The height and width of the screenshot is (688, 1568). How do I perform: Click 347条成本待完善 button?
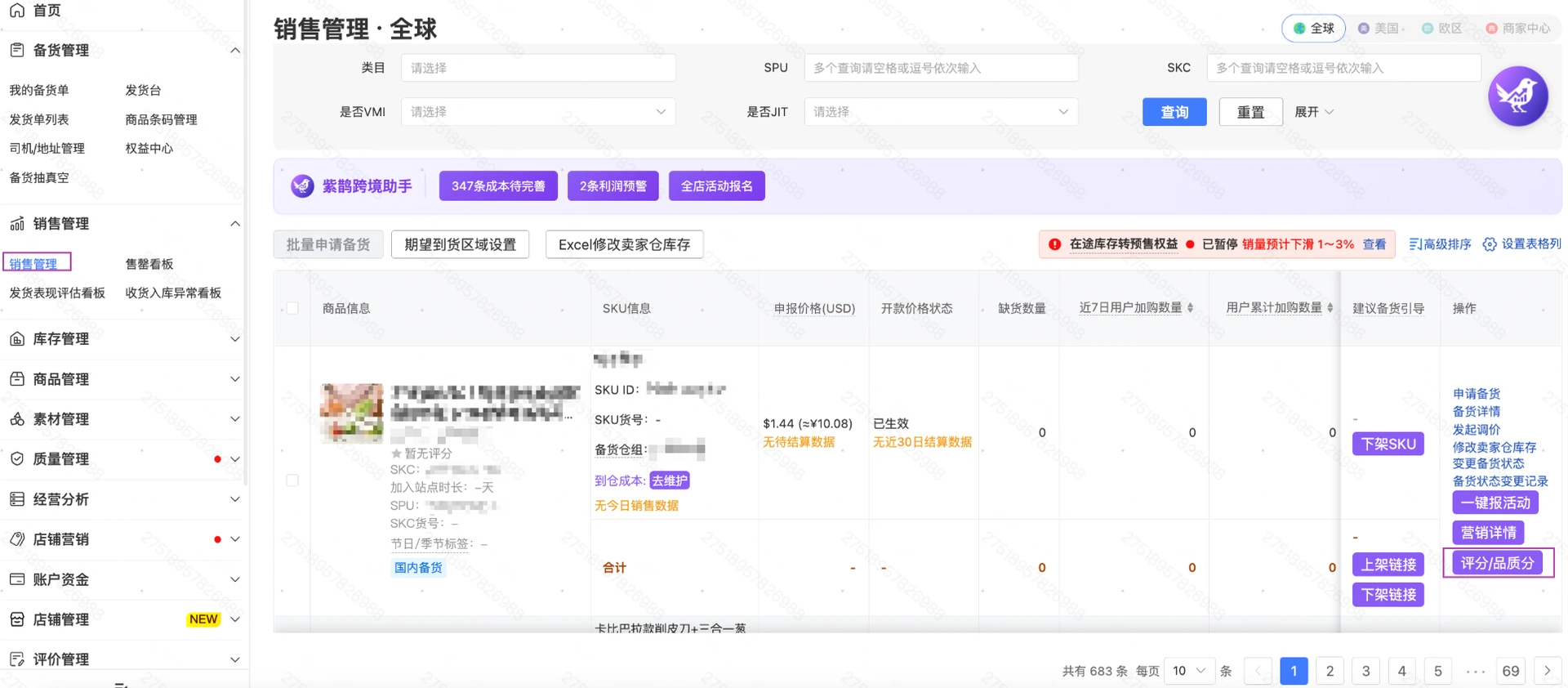(498, 185)
